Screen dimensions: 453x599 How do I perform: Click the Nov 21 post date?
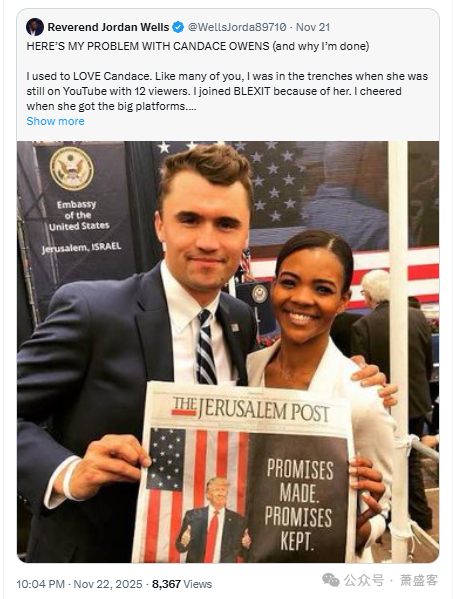pyautogui.click(x=313, y=27)
